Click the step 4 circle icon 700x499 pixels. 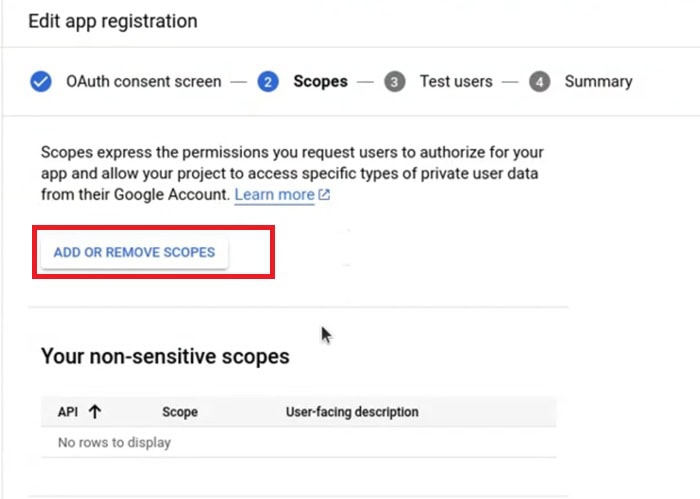click(x=540, y=82)
